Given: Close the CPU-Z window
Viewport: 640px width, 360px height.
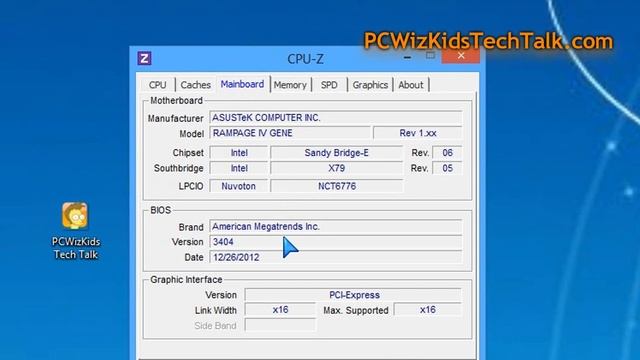Looking at the screenshot, I should 461,56.
